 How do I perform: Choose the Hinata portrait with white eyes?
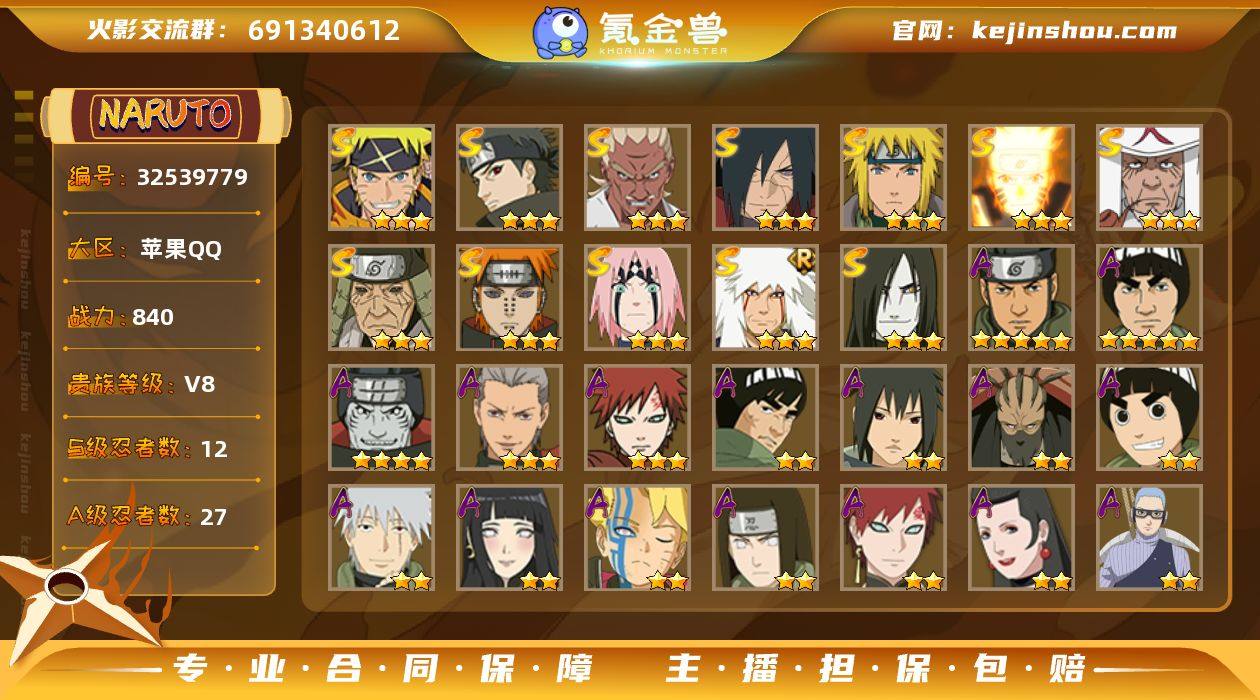click(x=510, y=538)
